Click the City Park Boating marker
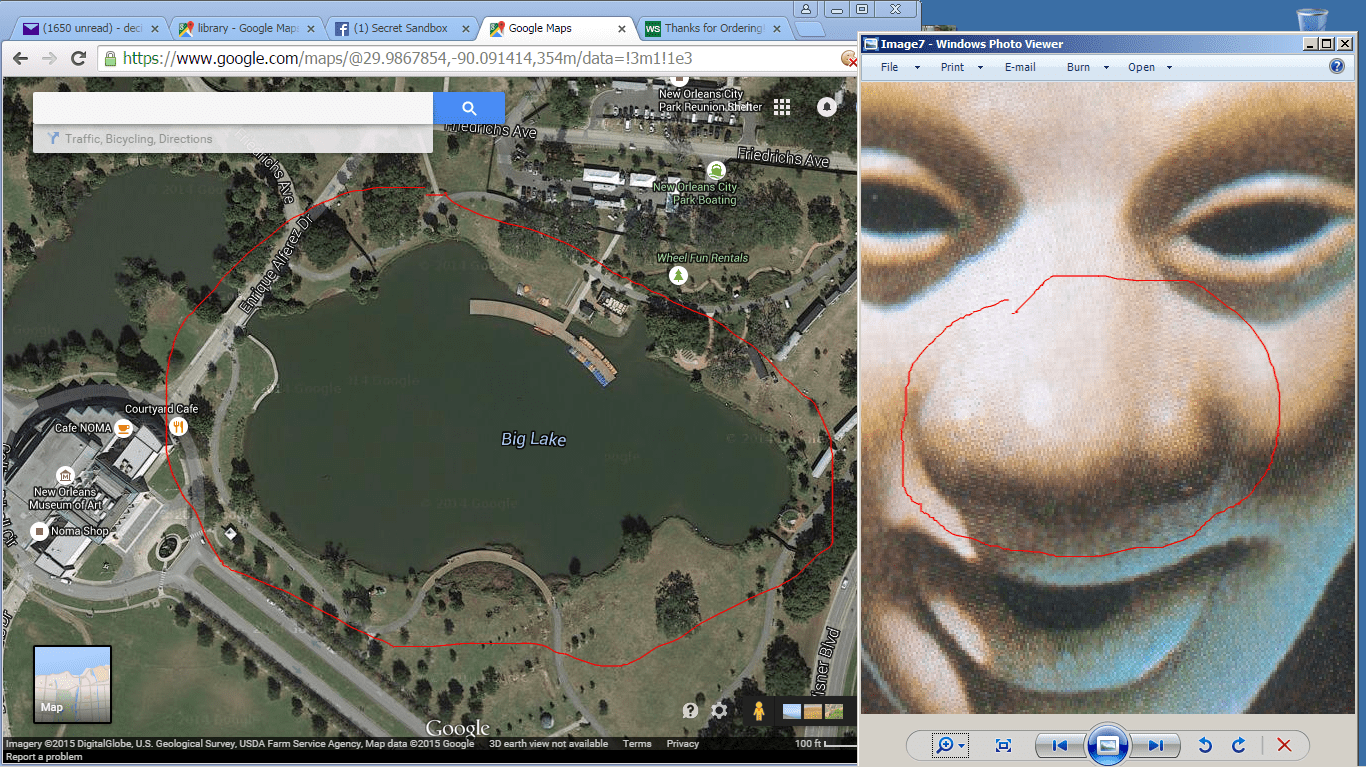Image resolution: width=1366 pixels, height=768 pixels. click(715, 170)
